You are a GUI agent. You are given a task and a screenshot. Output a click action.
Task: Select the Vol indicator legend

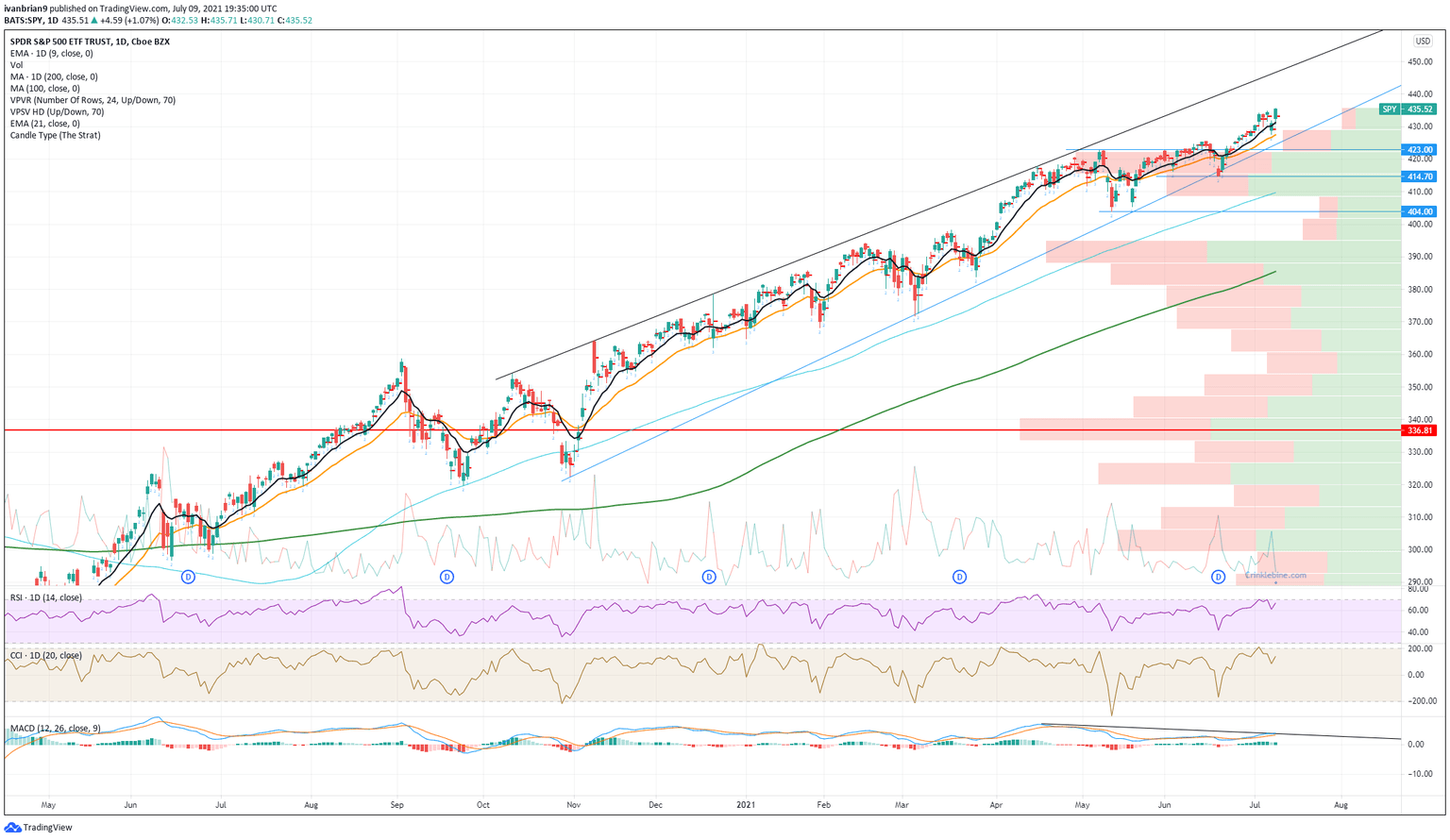(16, 65)
